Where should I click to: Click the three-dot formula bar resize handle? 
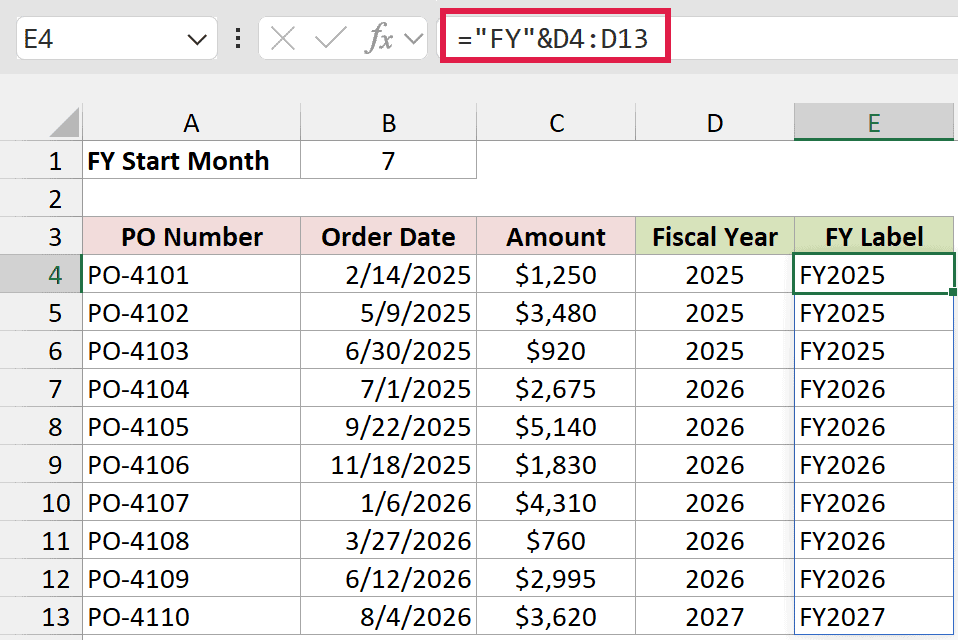238,38
